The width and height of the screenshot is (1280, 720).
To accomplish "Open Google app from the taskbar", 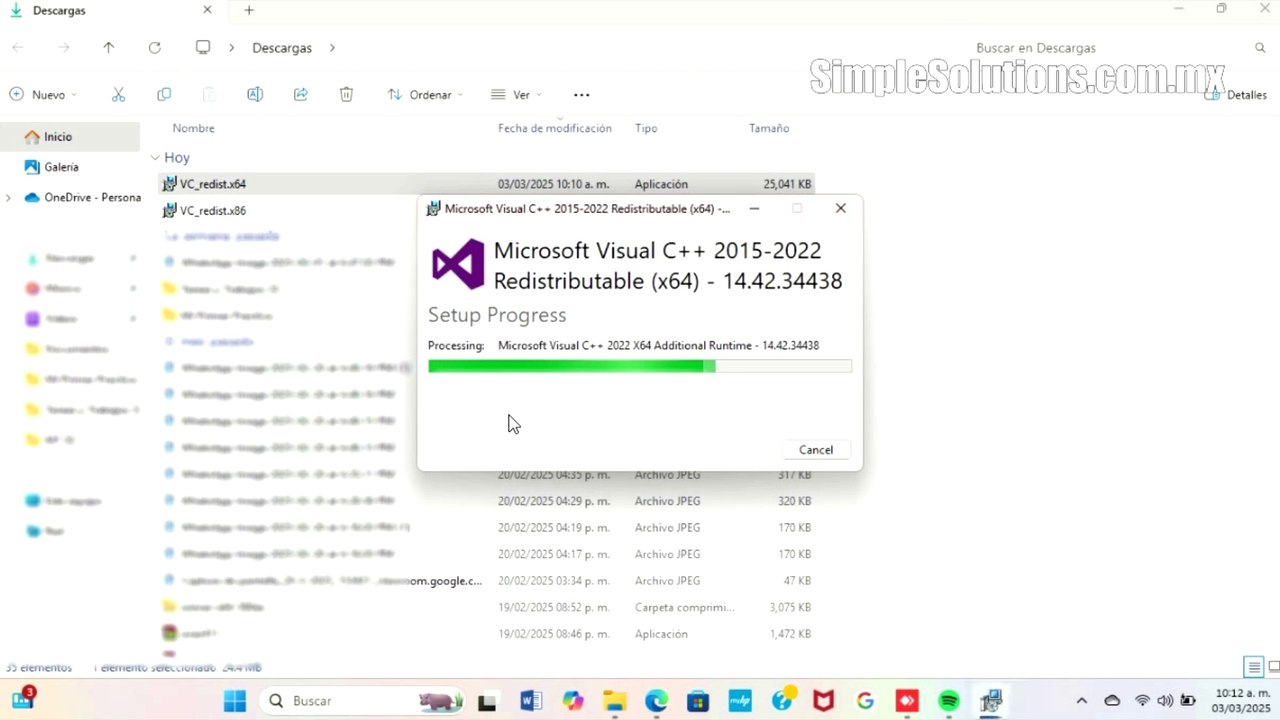I will (x=865, y=701).
